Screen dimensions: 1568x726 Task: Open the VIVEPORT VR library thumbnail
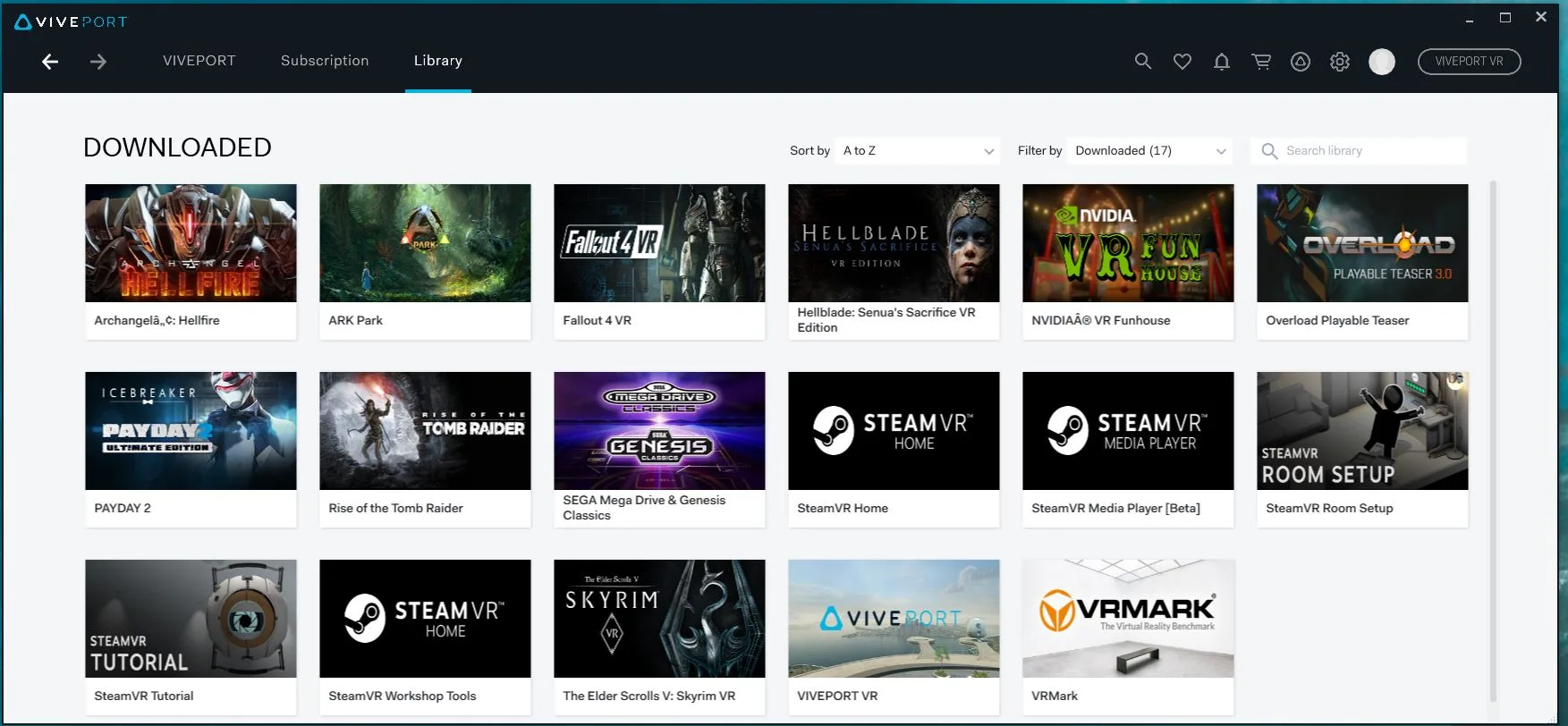pos(894,619)
